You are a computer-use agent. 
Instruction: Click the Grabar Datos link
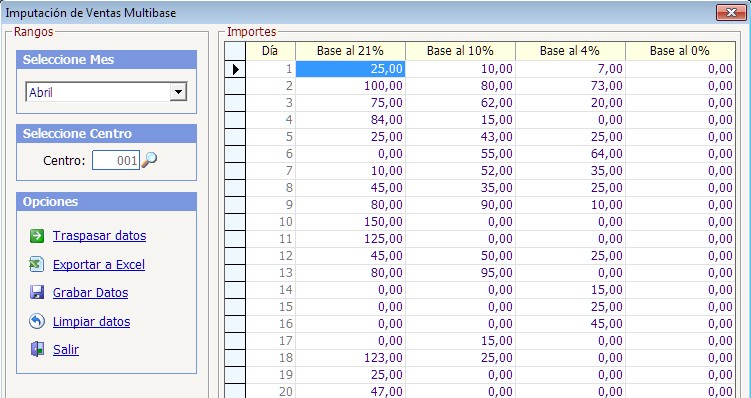pyautogui.click(x=91, y=293)
